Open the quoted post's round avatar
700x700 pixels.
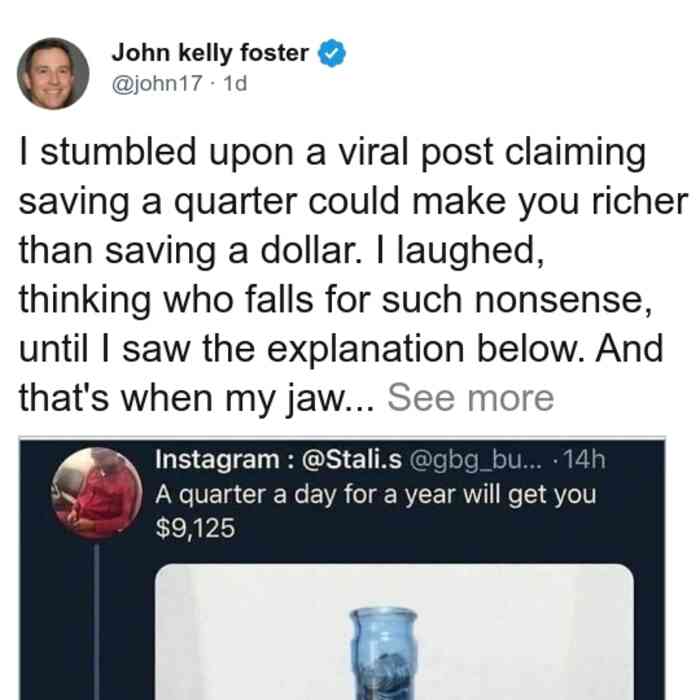point(97,493)
